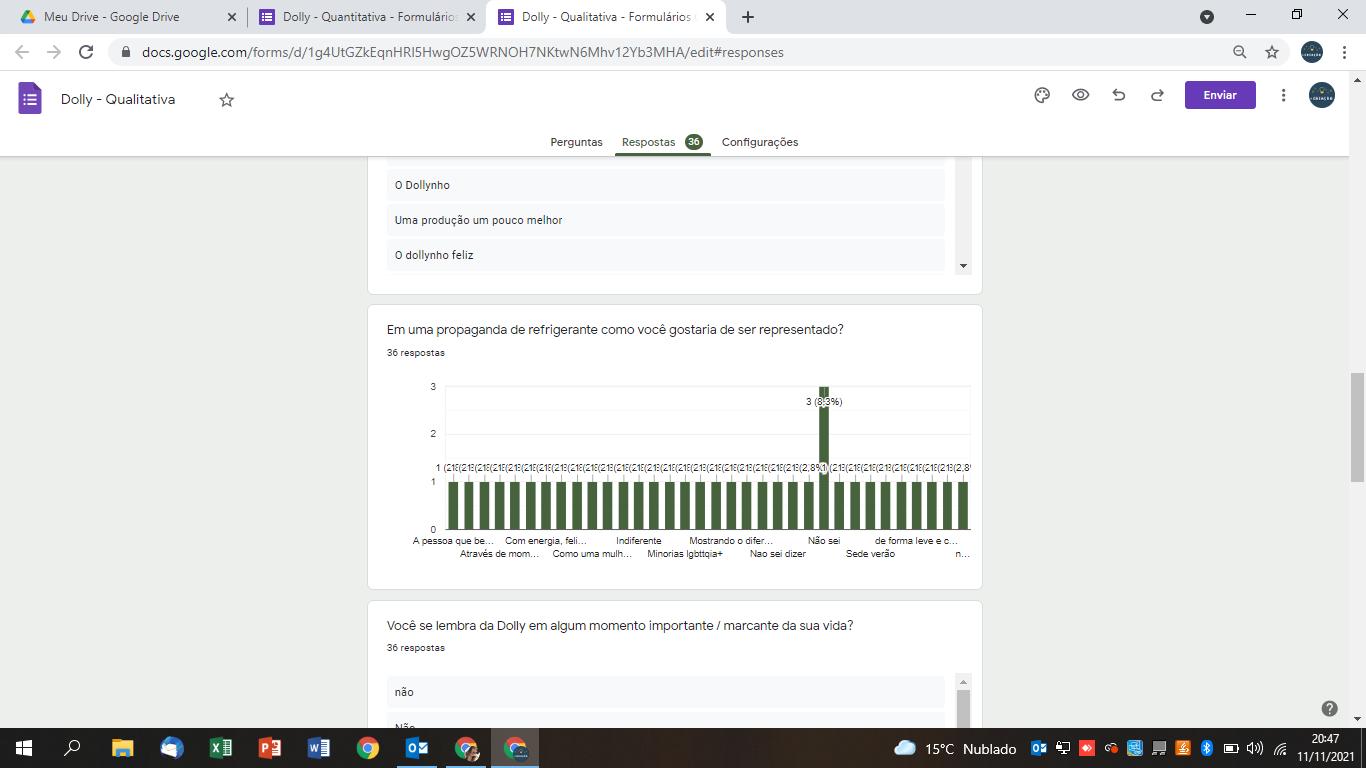Open the form's more options menu

coord(1283,95)
